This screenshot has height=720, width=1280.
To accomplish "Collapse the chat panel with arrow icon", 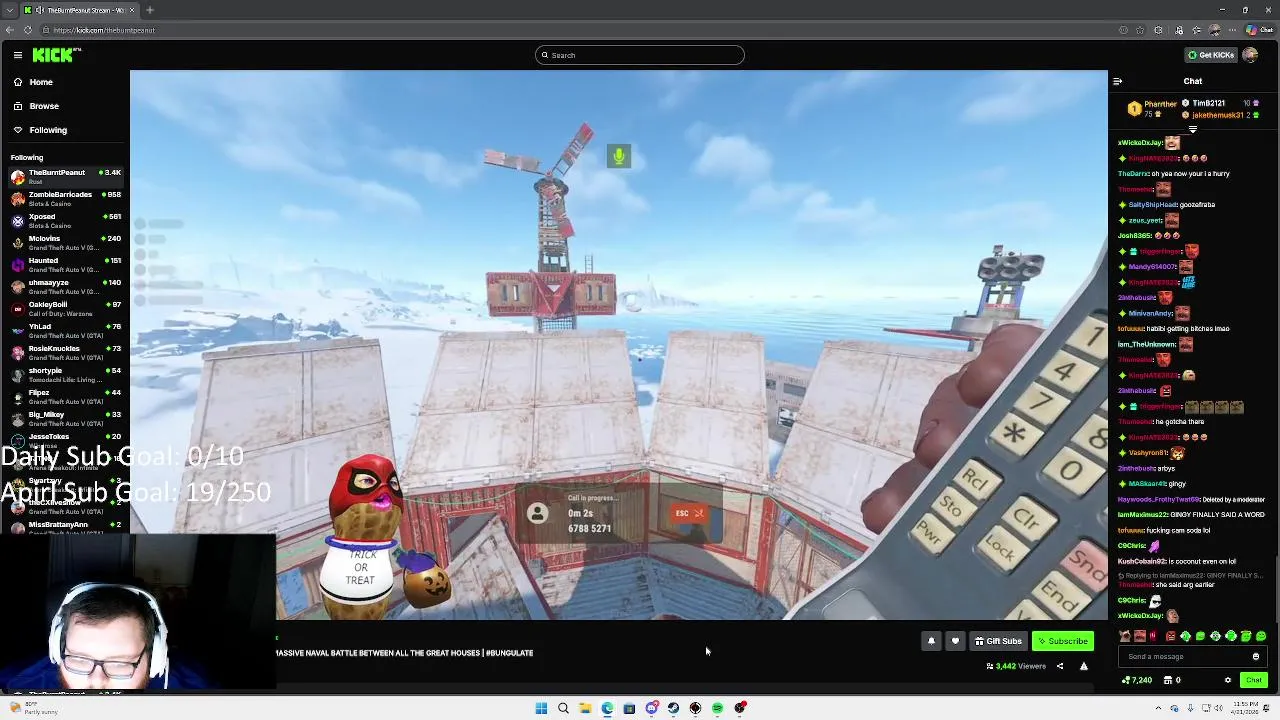I will click(1117, 81).
